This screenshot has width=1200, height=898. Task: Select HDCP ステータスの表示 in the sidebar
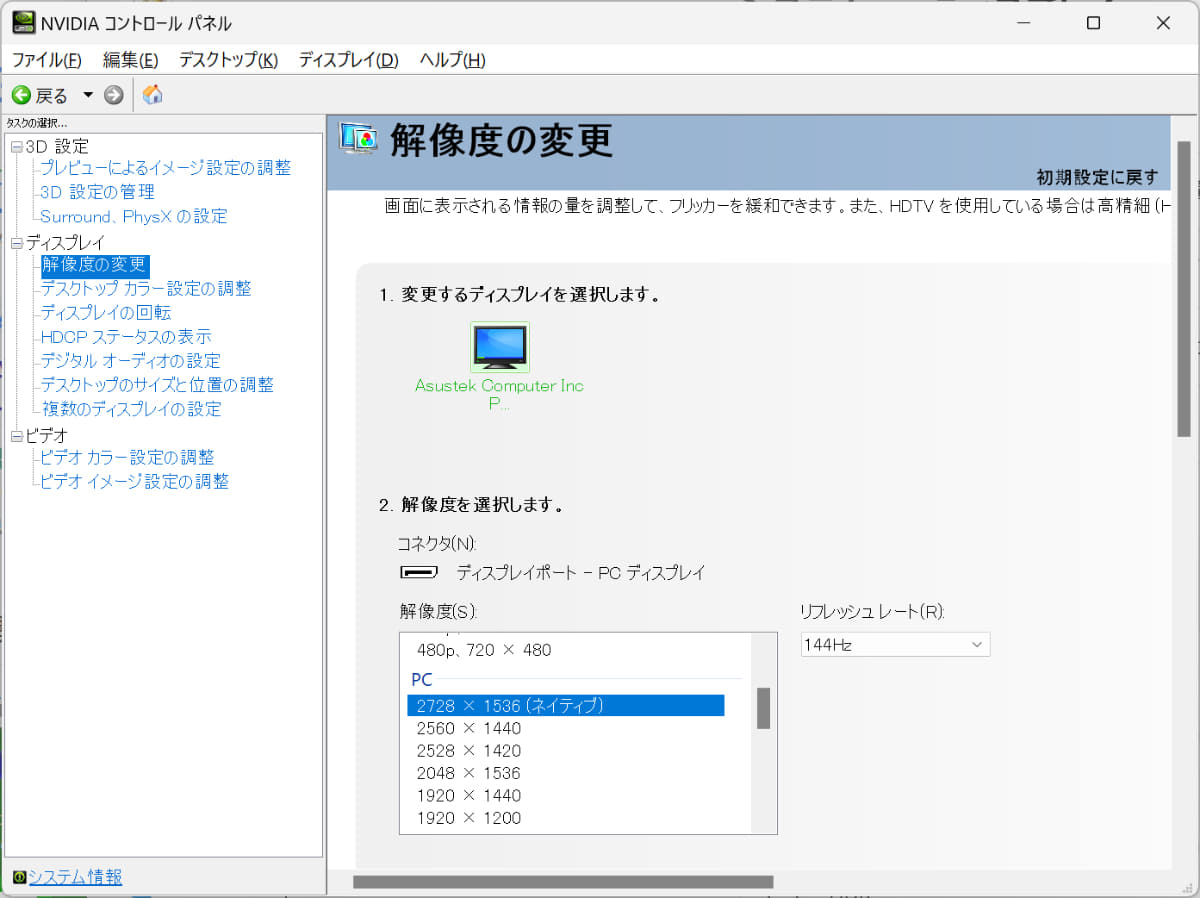(x=125, y=337)
